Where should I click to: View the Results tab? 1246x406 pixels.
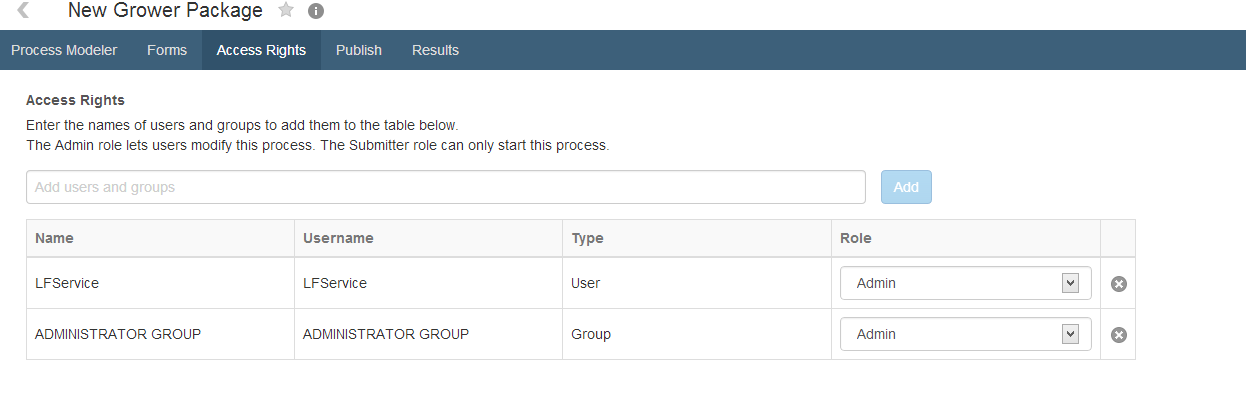[x=435, y=50]
